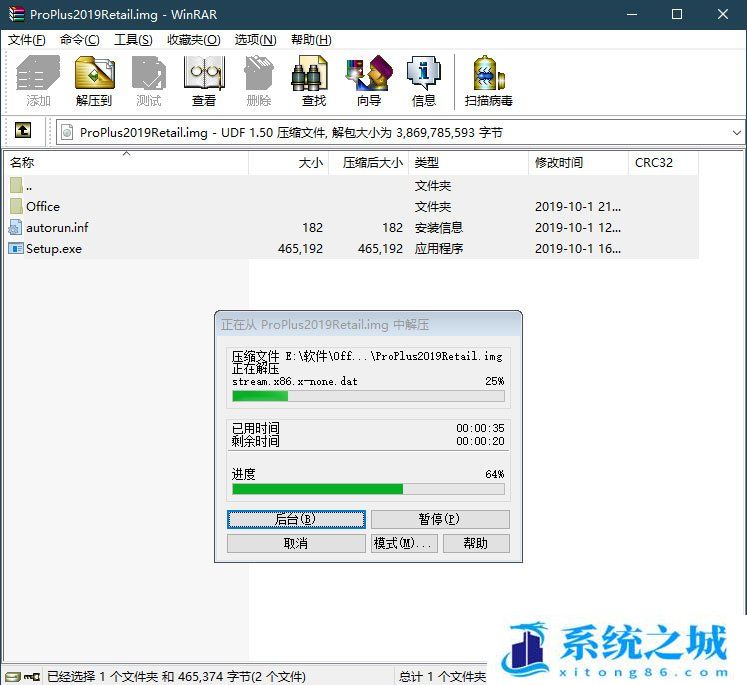747x685 pixels.
Task: Click Setup.exe type 应用程序
Action: [x=439, y=248]
